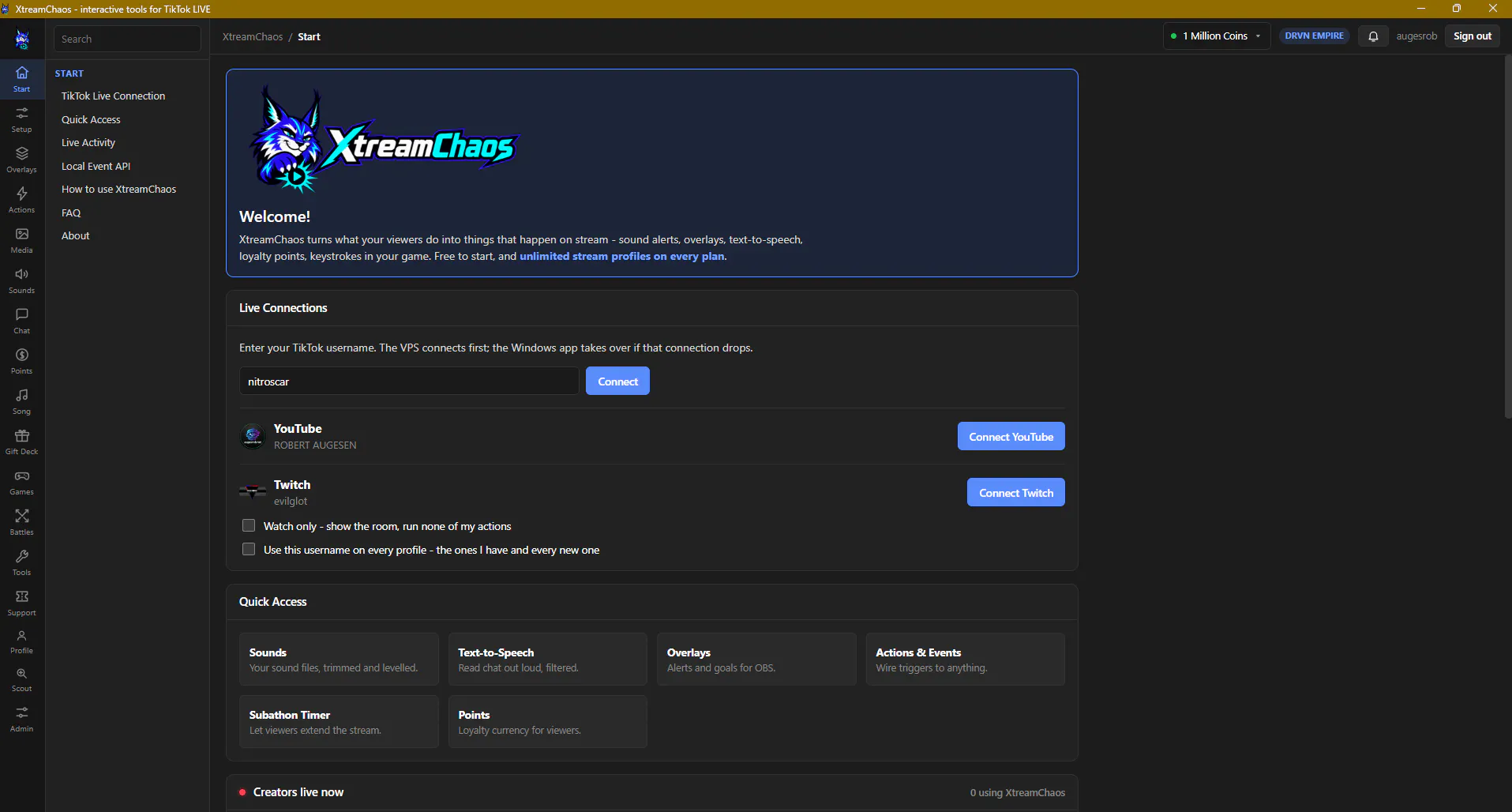This screenshot has width=1512, height=812.
Task: Go to Overlays sidebar icon
Action: pyautogui.click(x=22, y=160)
